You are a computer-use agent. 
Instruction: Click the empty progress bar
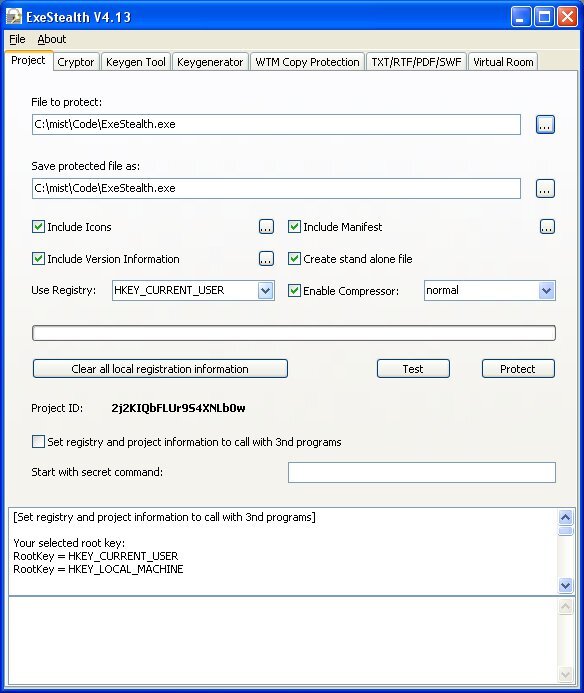(x=294, y=333)
